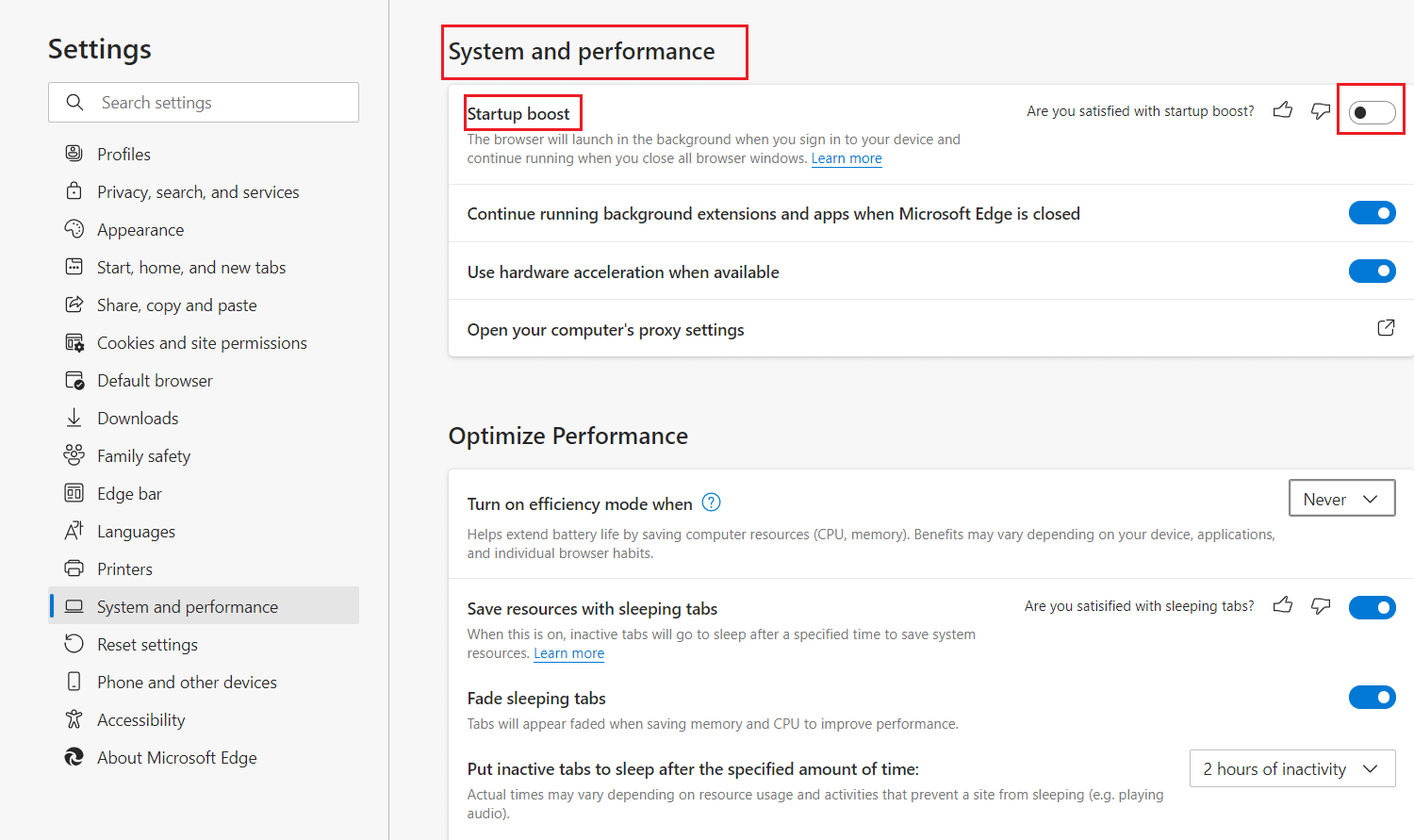Click the external link icon for proxy settings
This screenshot has width=1414, height=840.
click(x=1386, y=327)
